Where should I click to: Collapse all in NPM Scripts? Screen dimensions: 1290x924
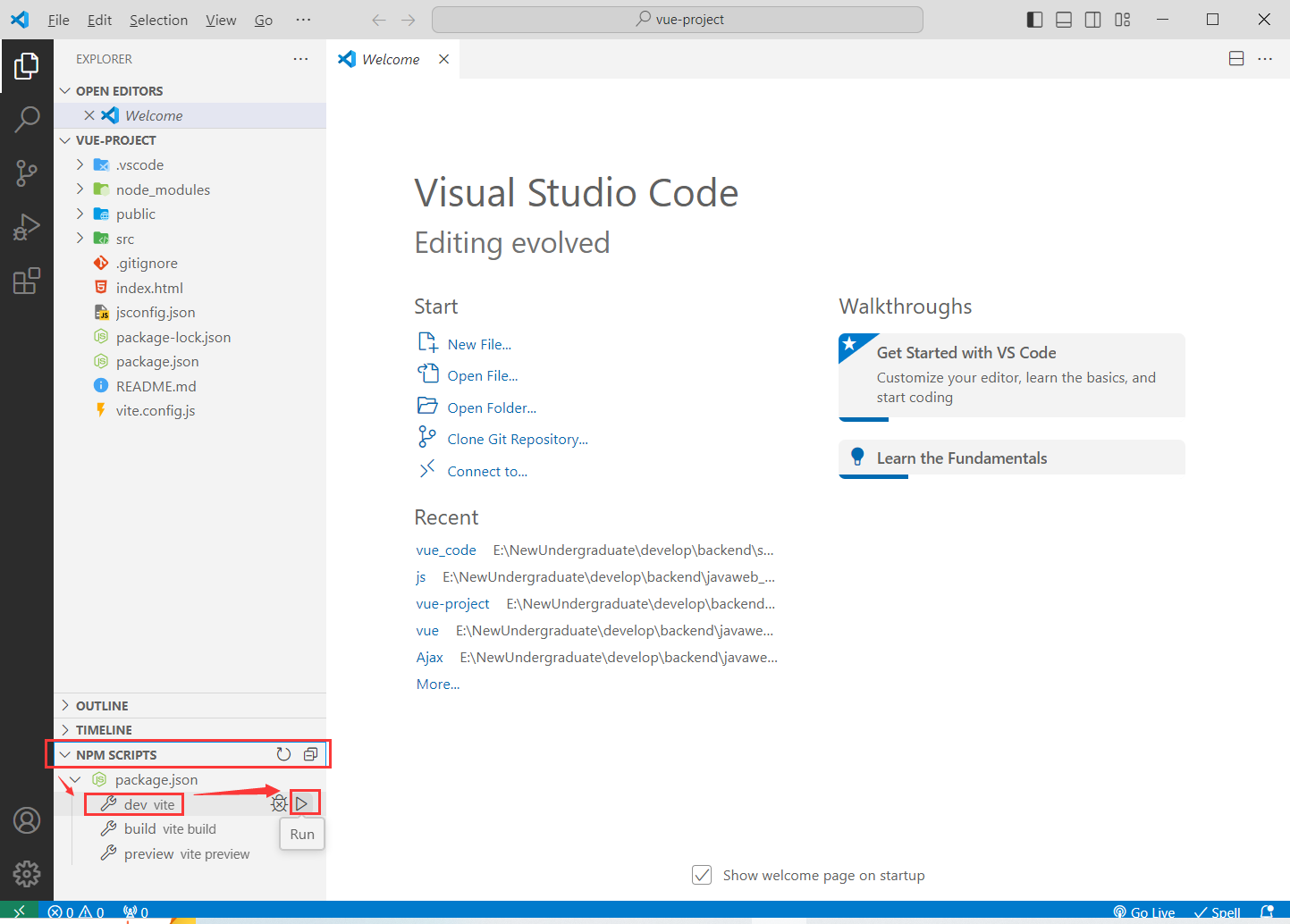click(x=310, y=754)
